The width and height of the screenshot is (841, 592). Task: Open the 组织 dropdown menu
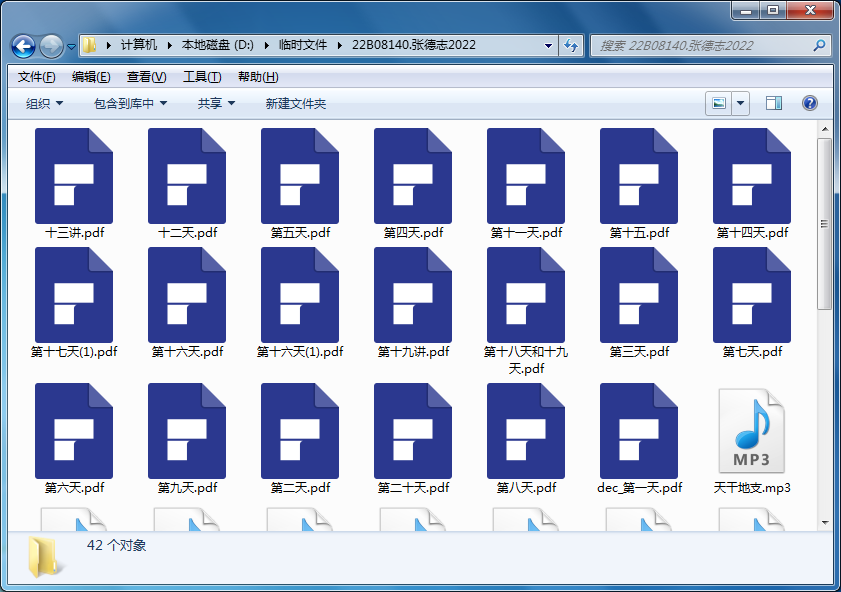coord(45,103)
